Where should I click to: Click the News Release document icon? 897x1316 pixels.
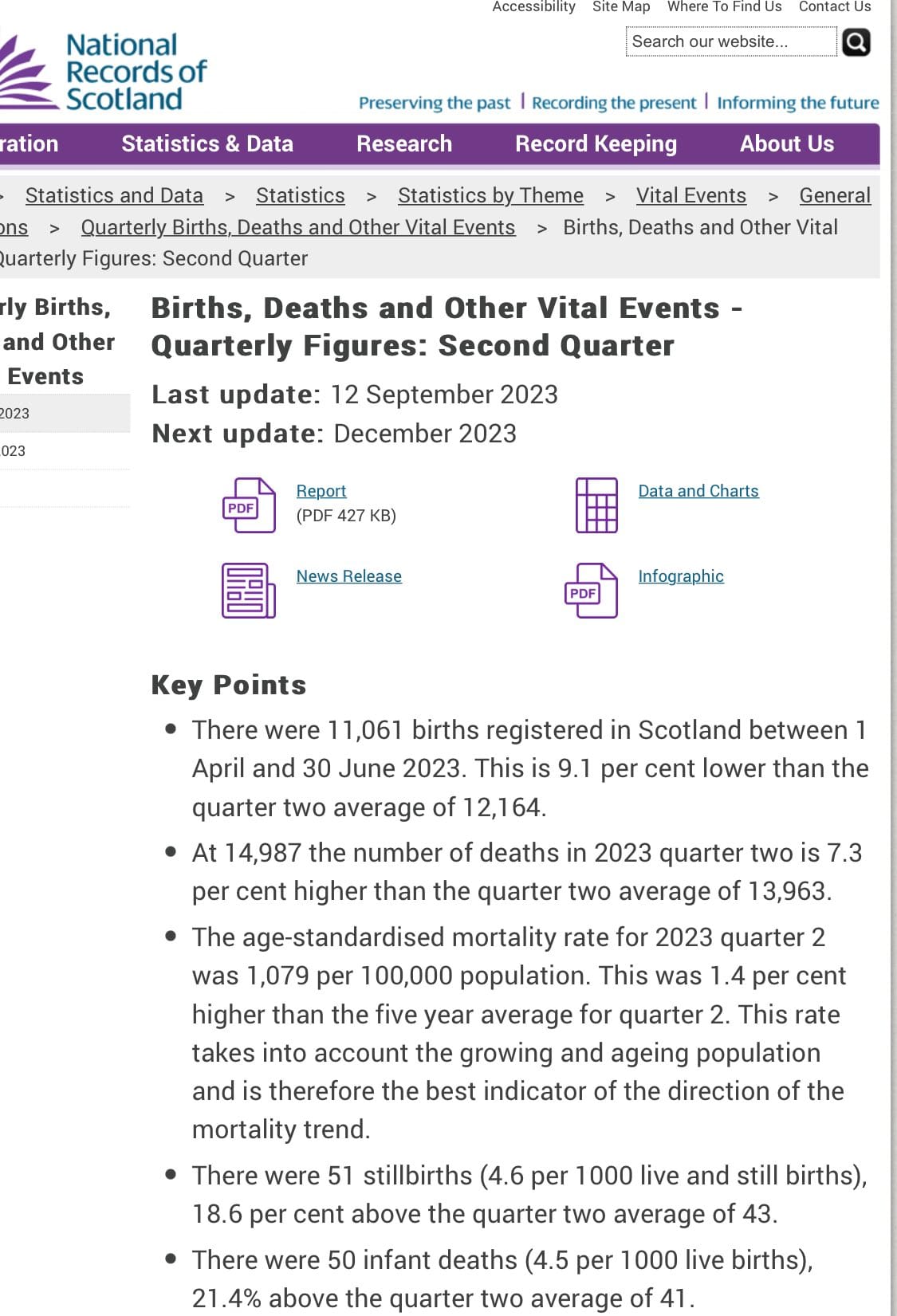[x=249, y=591]
